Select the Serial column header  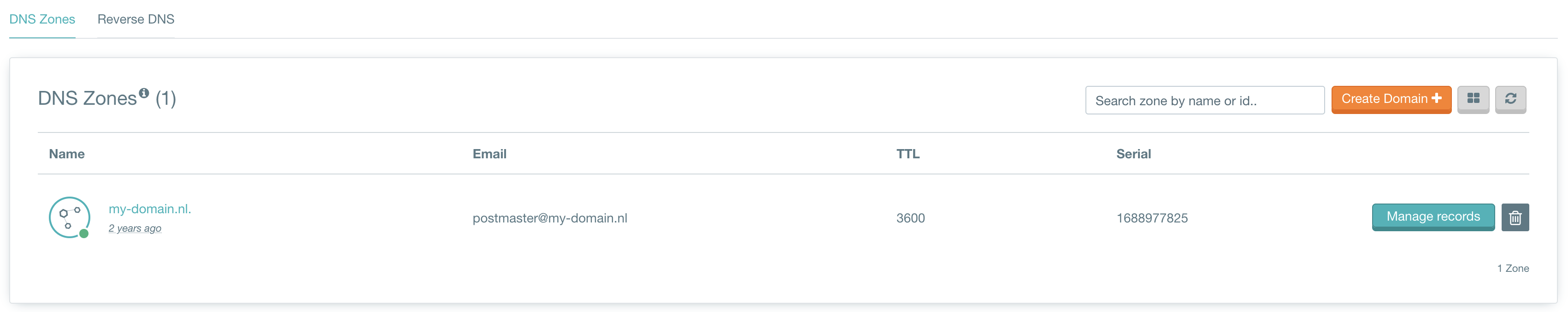click(x=1133, y=154)
